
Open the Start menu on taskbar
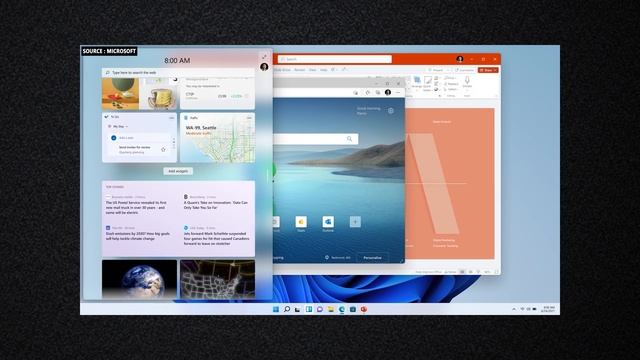point(276,309)
